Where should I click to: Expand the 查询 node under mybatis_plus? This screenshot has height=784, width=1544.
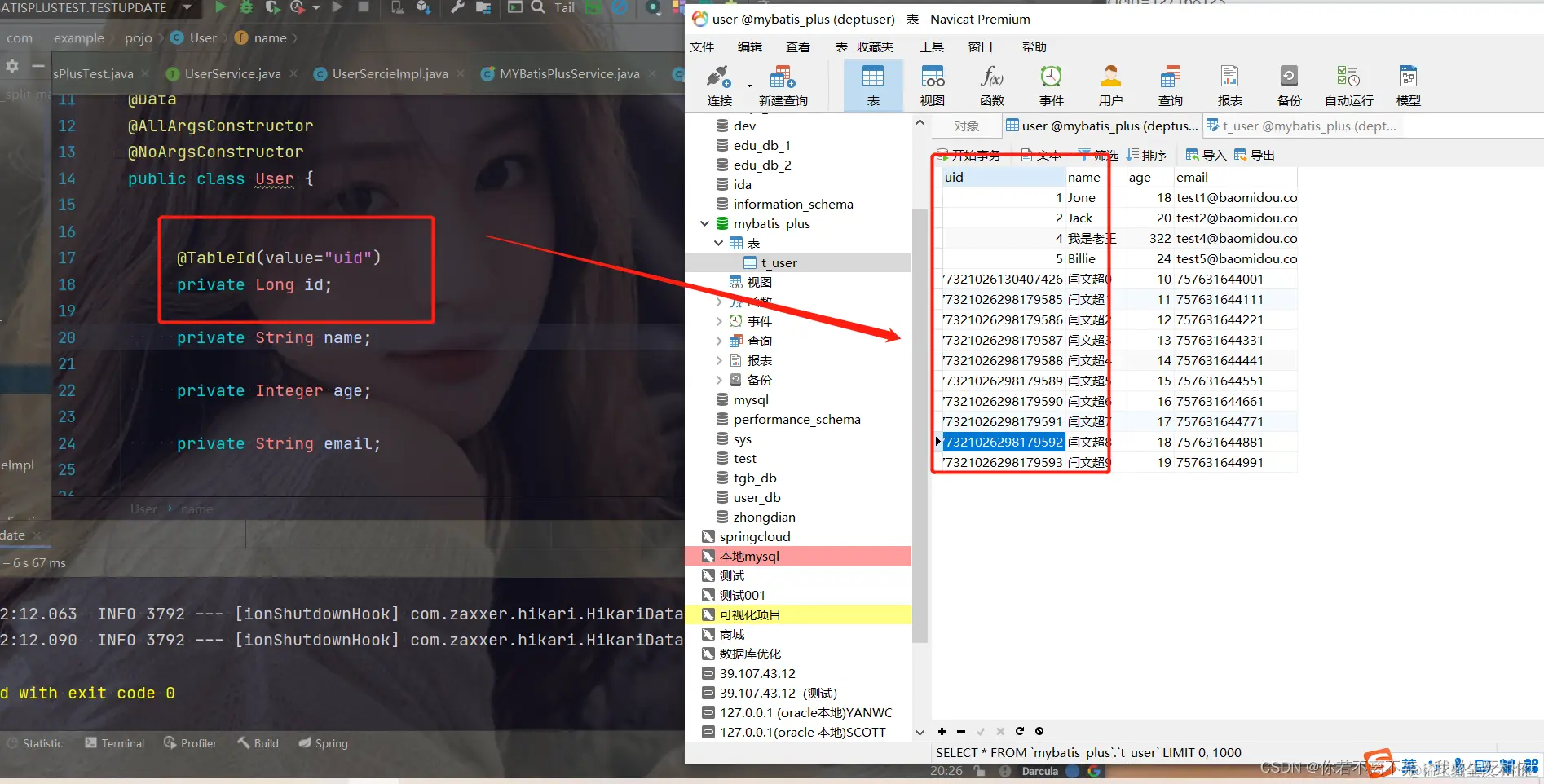point(718,341)
